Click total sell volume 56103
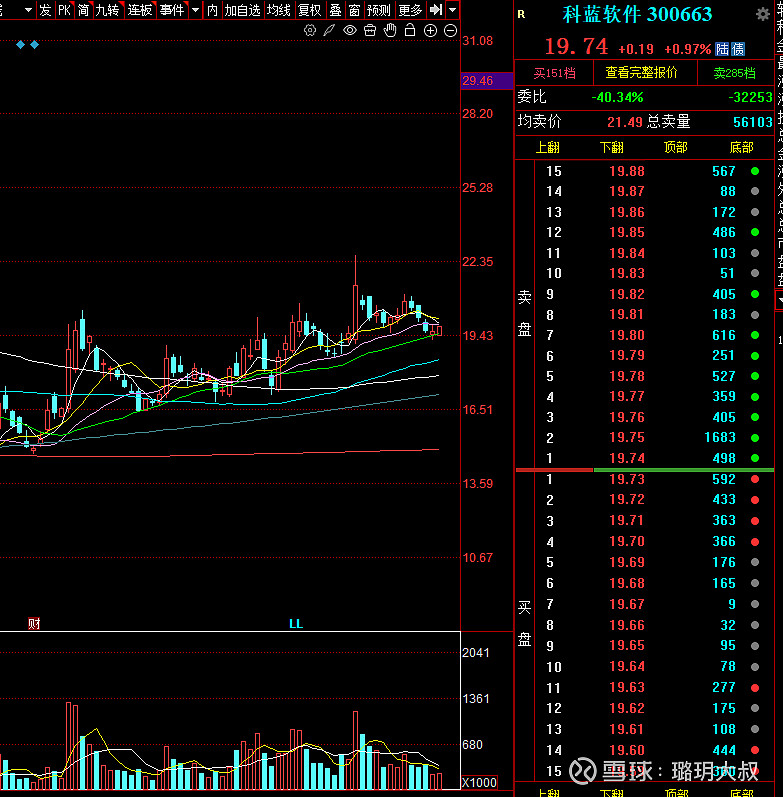 click(752, 122)
